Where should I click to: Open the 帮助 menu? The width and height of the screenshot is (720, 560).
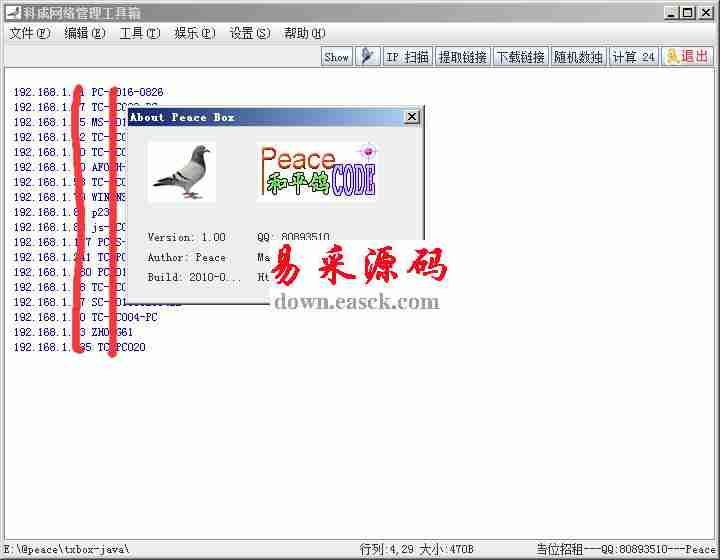tap(304, 33)
